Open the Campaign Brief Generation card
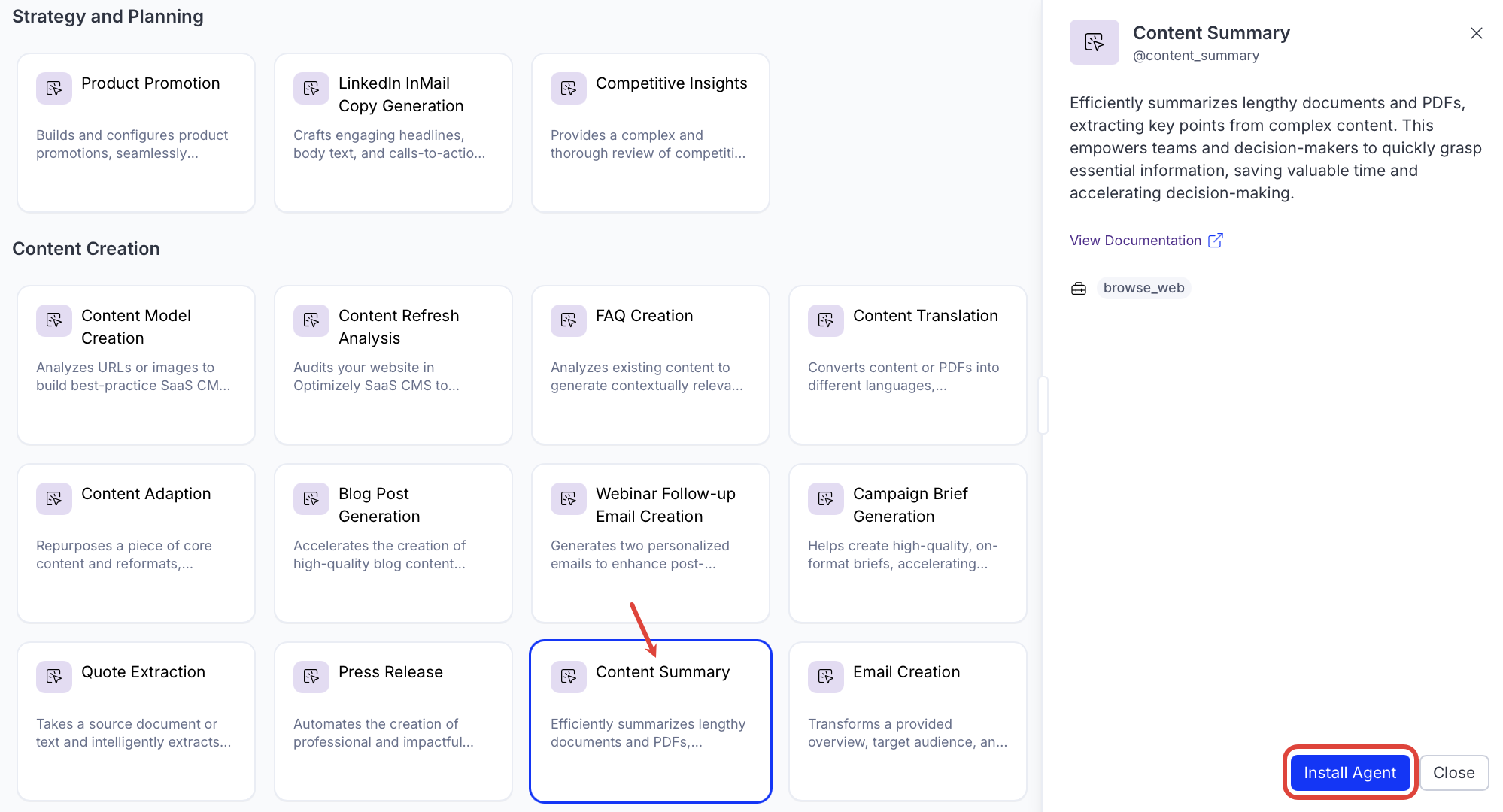 908,543
